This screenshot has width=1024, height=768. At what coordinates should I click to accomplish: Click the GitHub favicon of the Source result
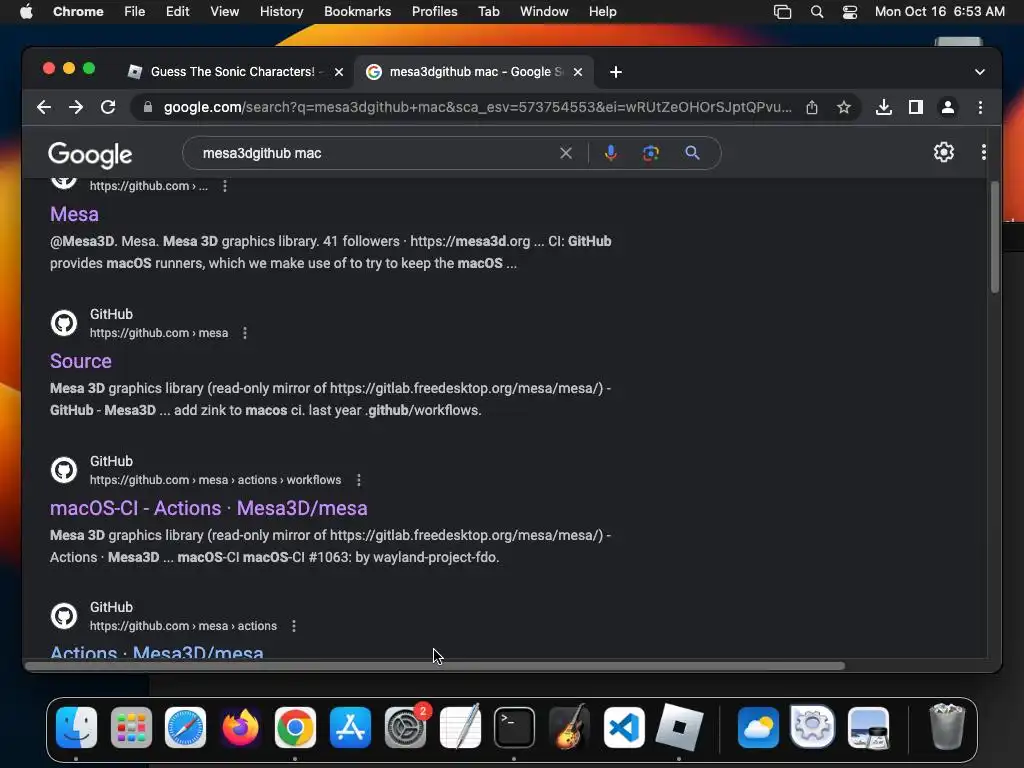(64, 323)
